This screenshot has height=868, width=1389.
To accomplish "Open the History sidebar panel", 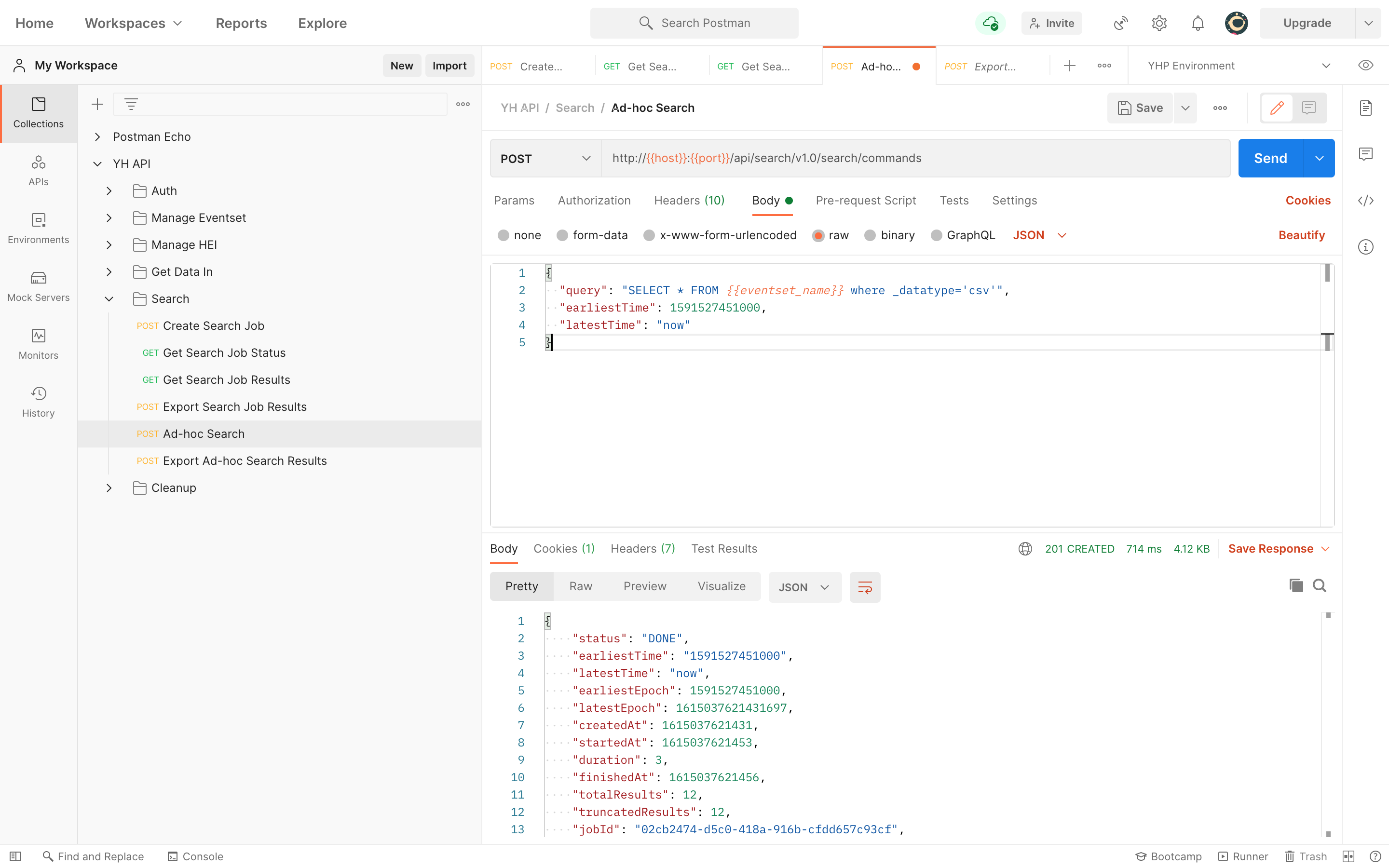I will coord(39,403).
